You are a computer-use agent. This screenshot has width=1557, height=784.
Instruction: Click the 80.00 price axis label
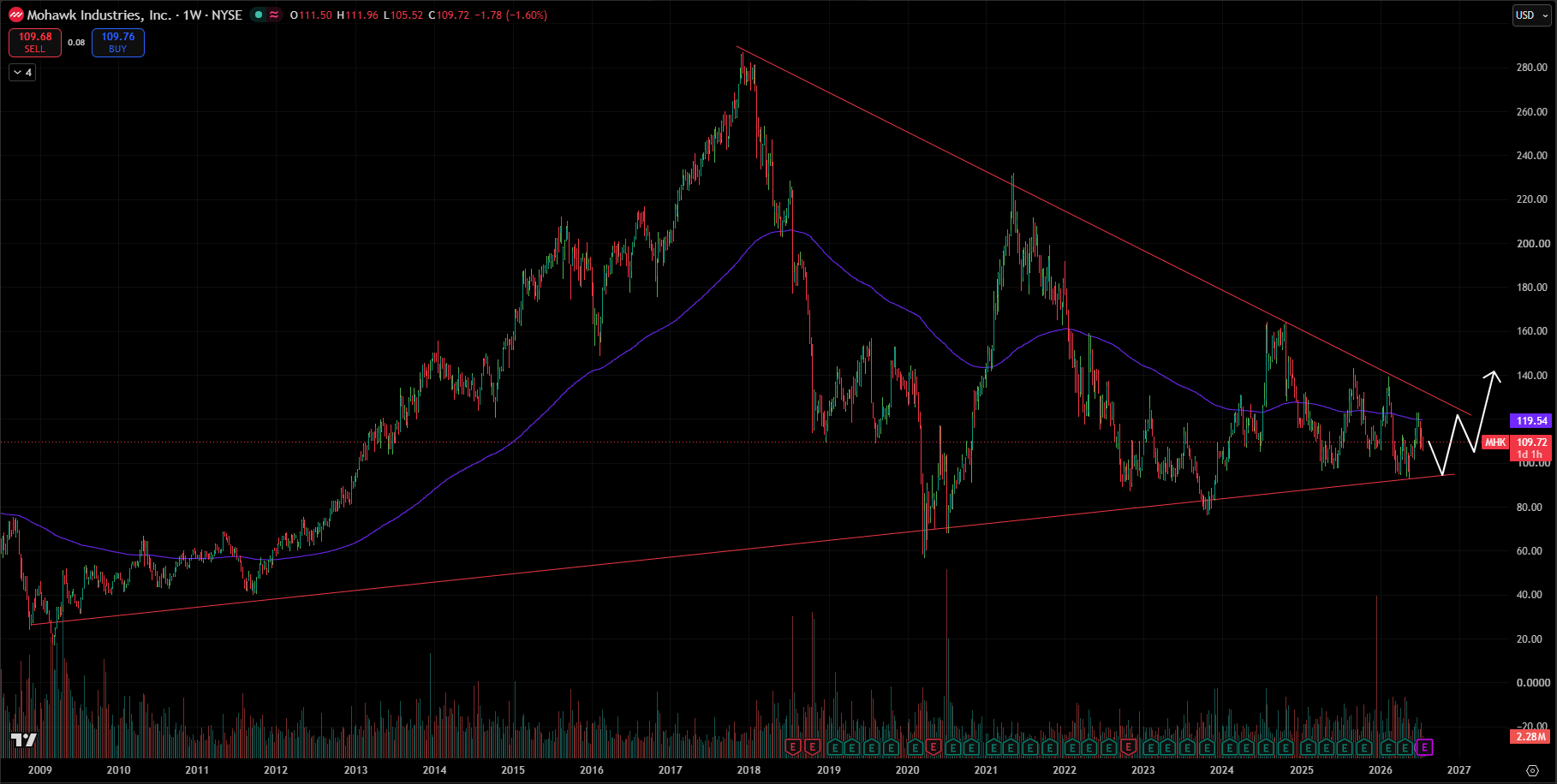pos(1531,508)
